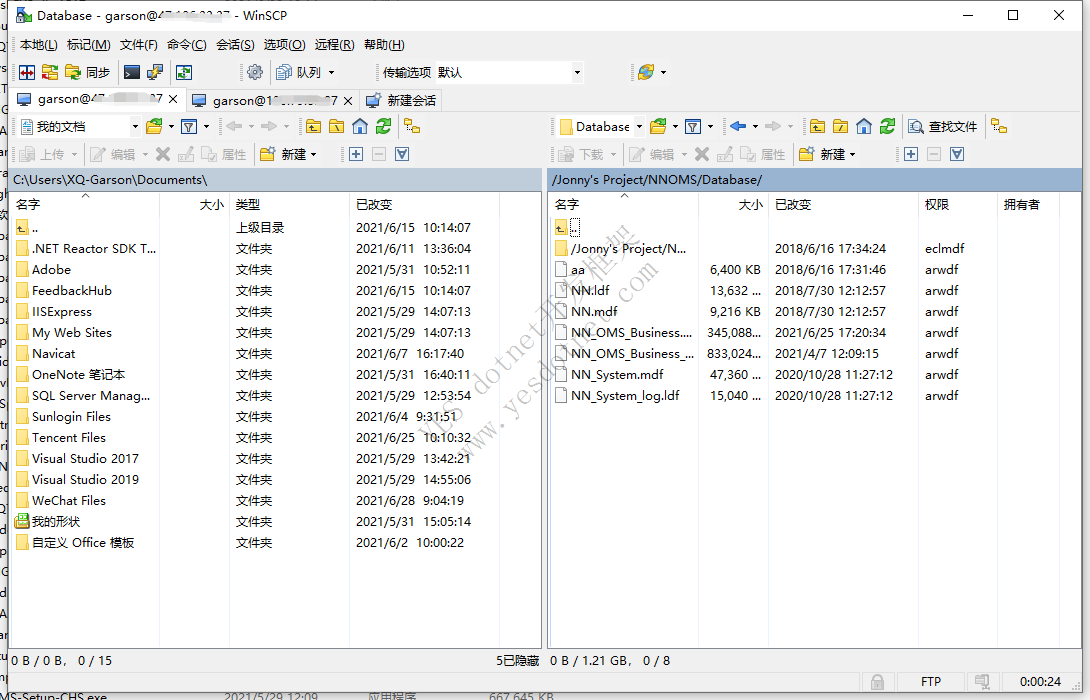Click remote panel select all files icon

click(957, 154)
